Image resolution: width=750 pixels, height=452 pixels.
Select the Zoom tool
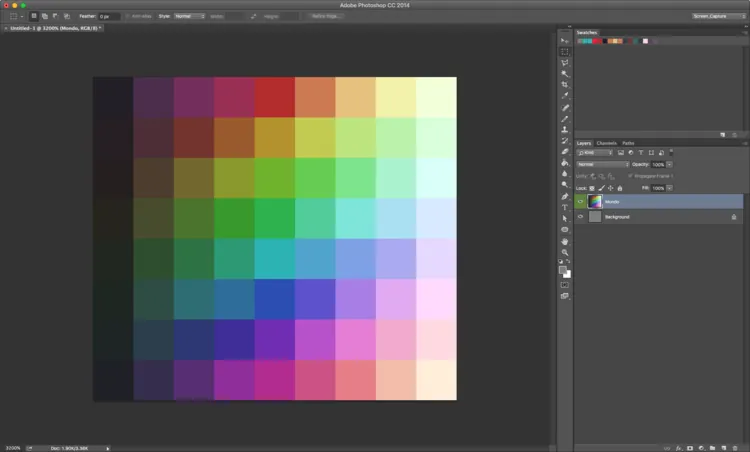point(565,253)
